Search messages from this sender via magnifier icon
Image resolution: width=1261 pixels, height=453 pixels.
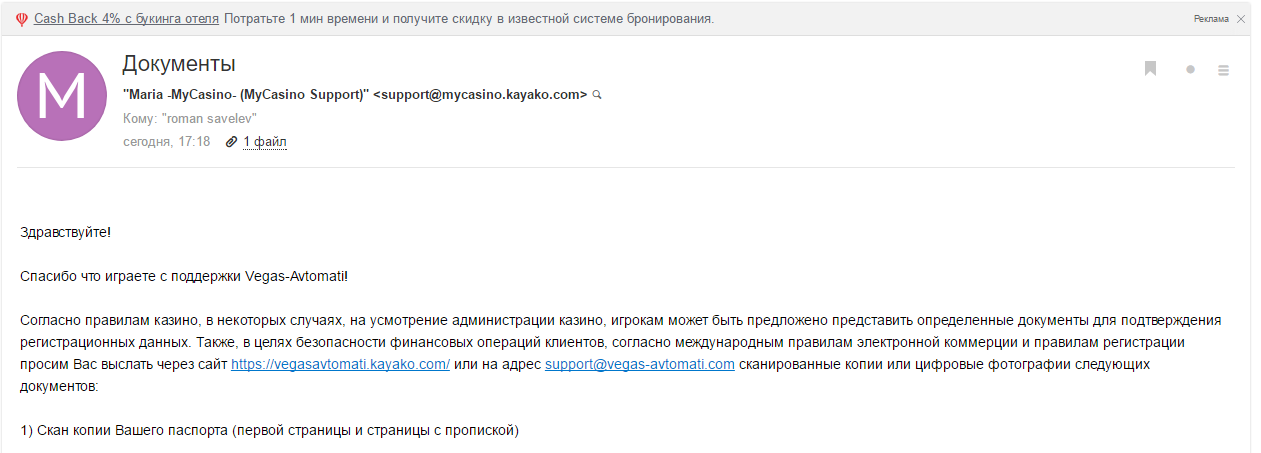597,95
